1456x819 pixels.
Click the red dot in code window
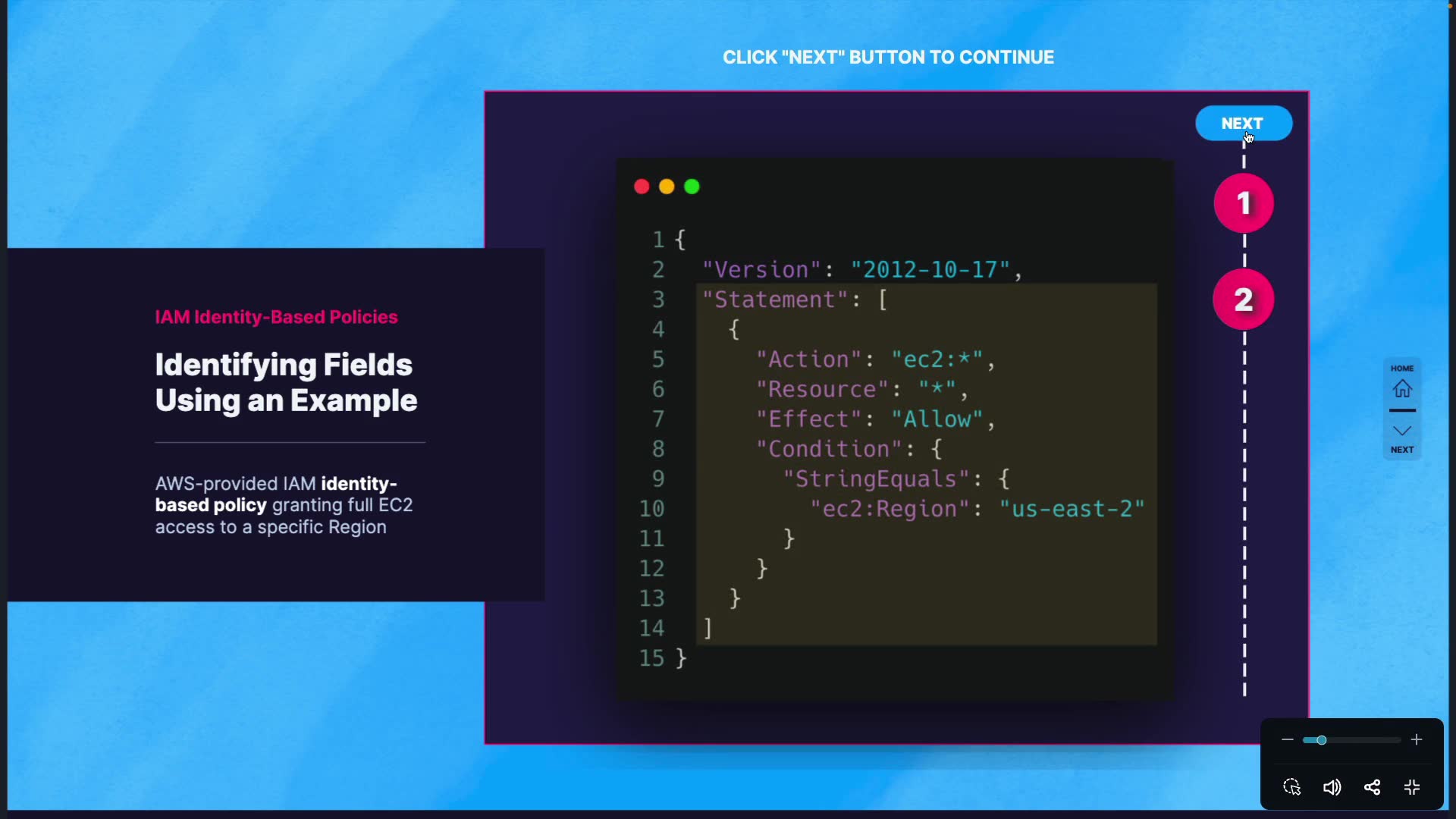pos(642,187)
